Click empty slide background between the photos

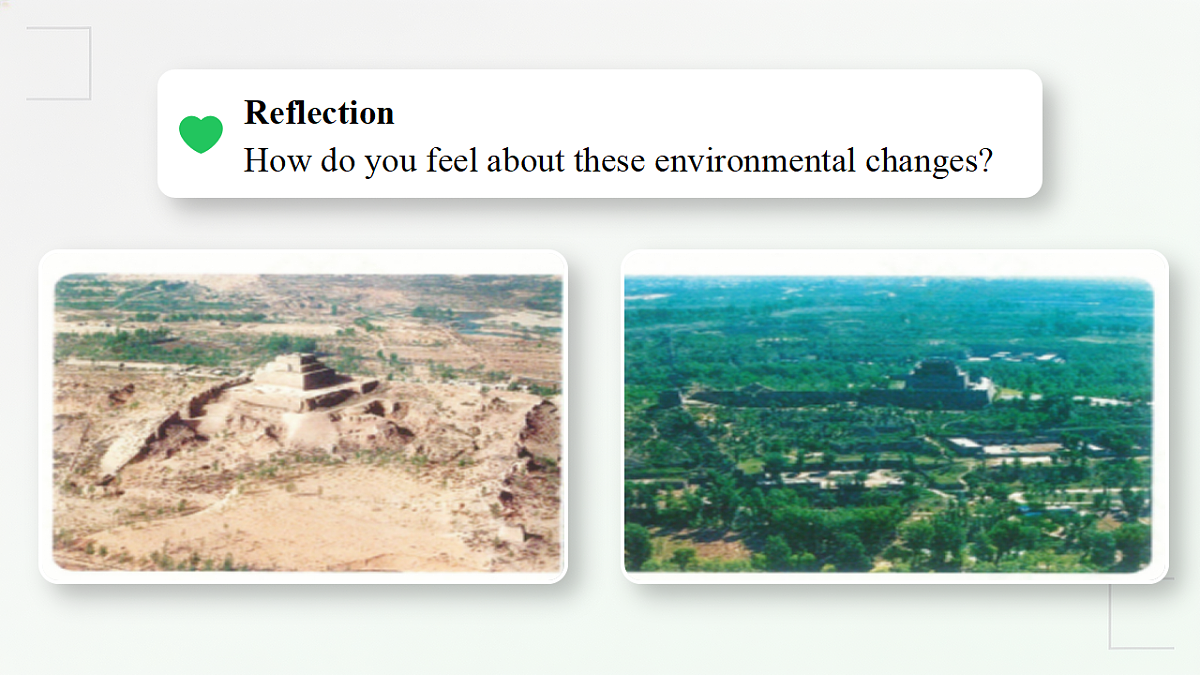tap(594, 420)
